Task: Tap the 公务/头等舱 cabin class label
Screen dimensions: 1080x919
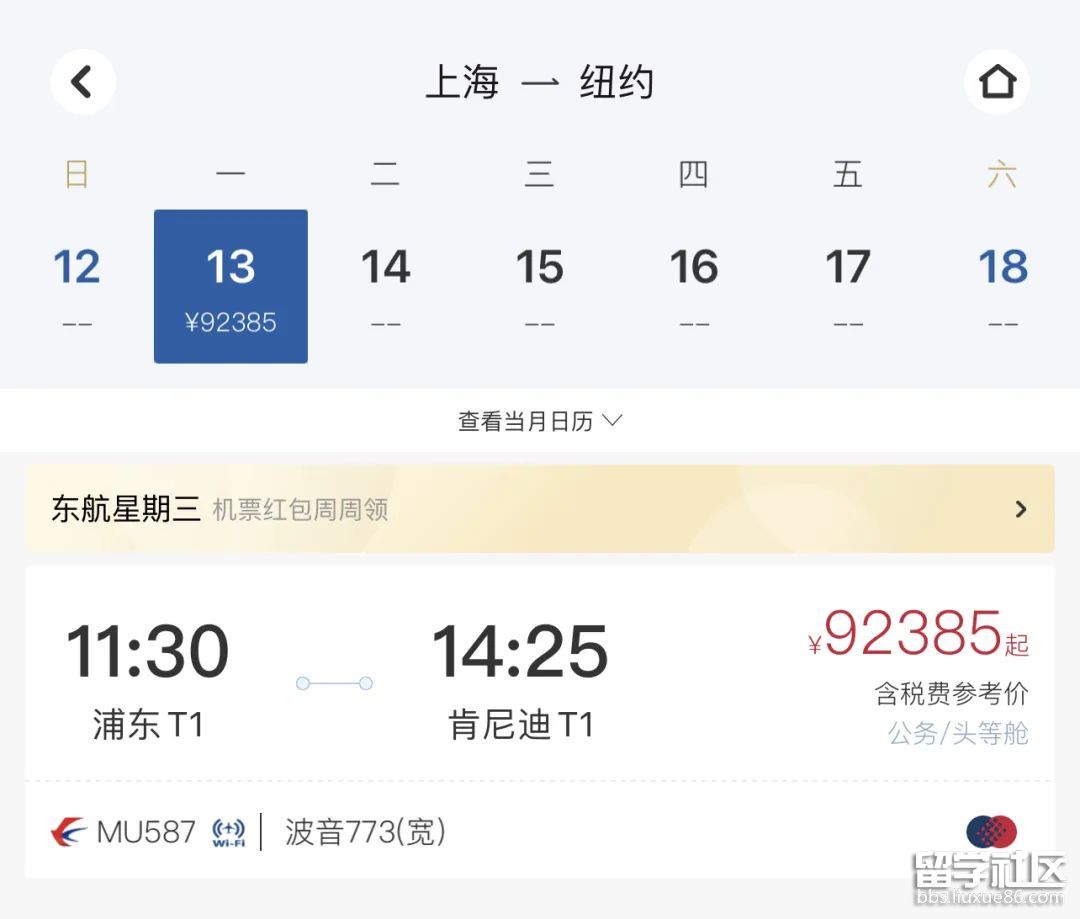Action: 958,733
